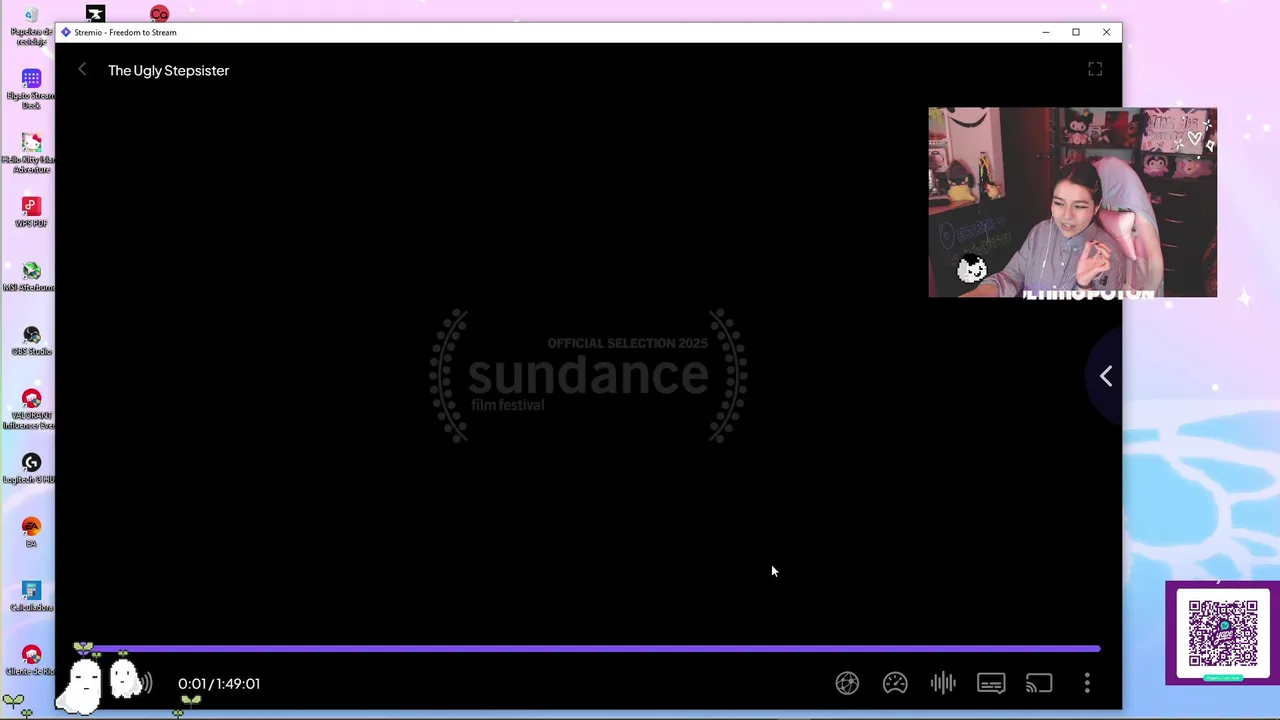
Task: Minimize the Stremio window
Action: tap(1046, 32)
